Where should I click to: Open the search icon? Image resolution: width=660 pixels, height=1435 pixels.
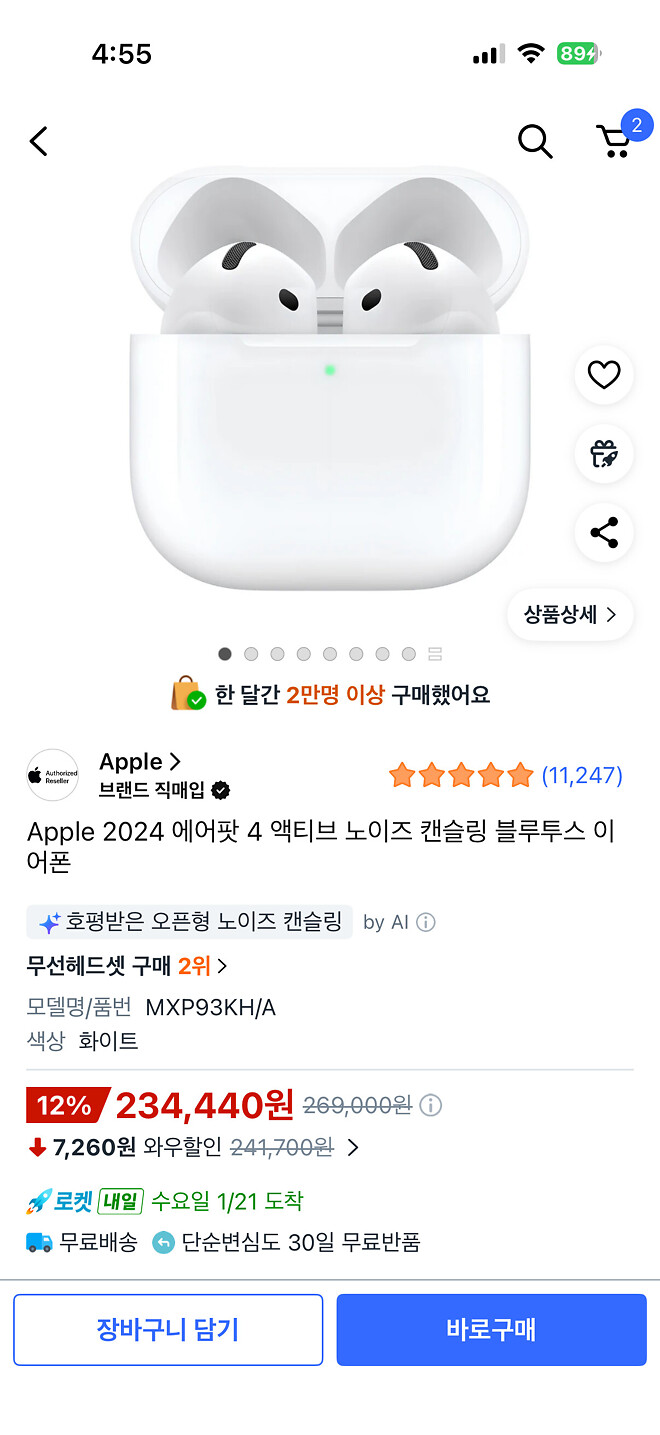535,141
